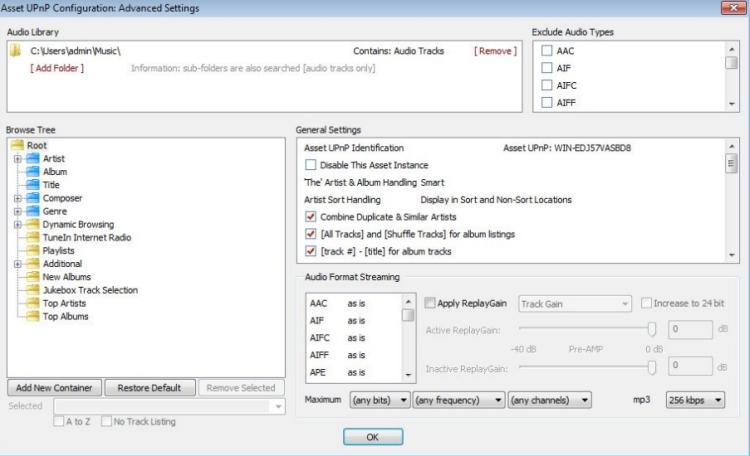Click the Title folder icon
Image resolution: width=750 pixels, height=456 pixels.
(33, 184)
